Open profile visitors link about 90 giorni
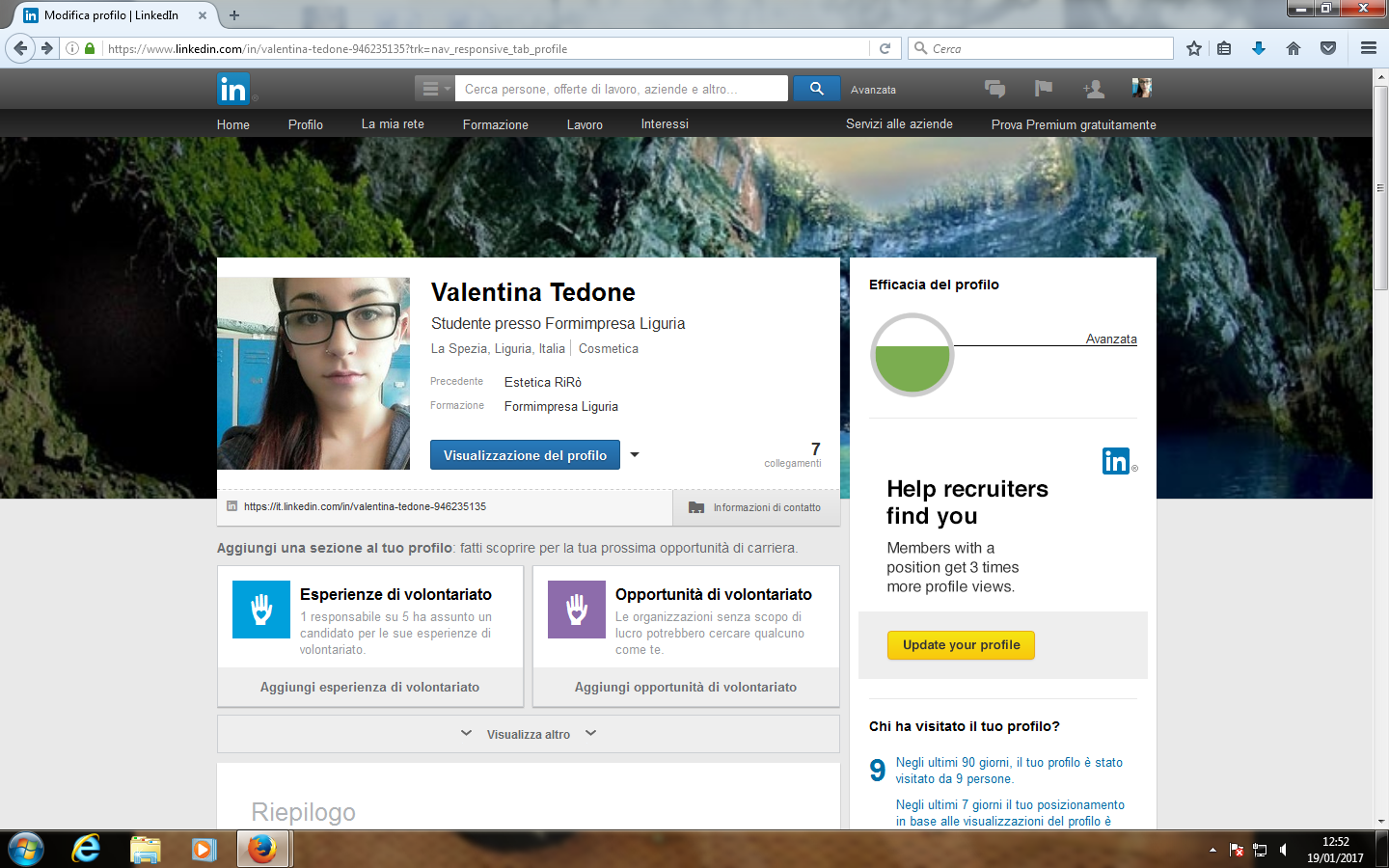Screen dimensions: 1389x868 click(1009, 771)
